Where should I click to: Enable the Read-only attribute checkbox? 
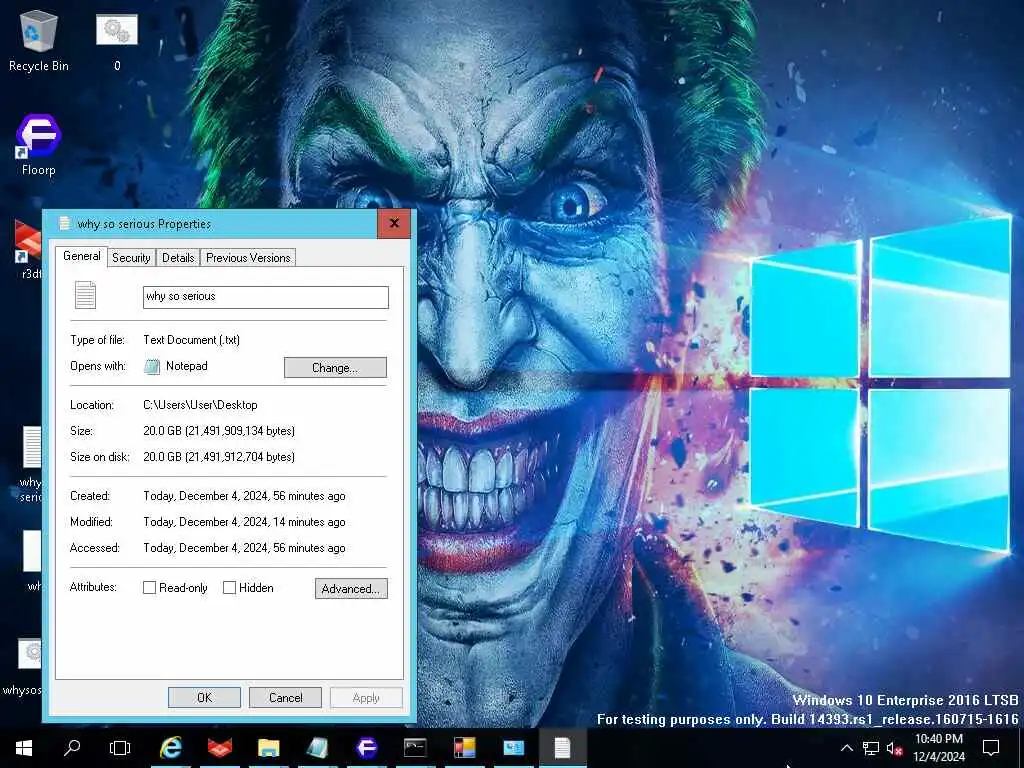coord(150,588)
